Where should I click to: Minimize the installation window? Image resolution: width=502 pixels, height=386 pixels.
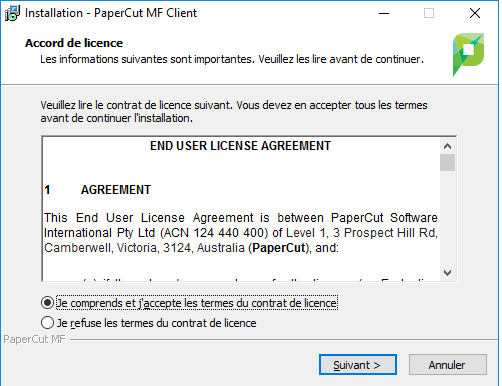click(384, 13)
